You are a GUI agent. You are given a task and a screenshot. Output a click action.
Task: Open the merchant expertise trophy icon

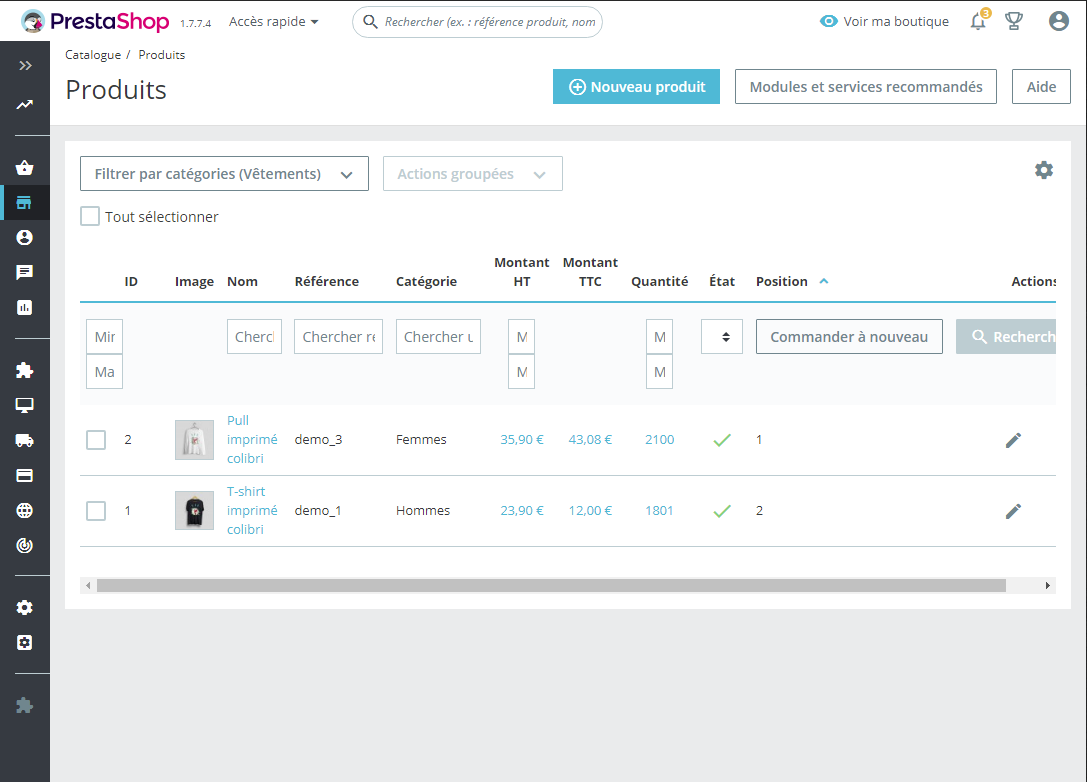(1014, 21)
